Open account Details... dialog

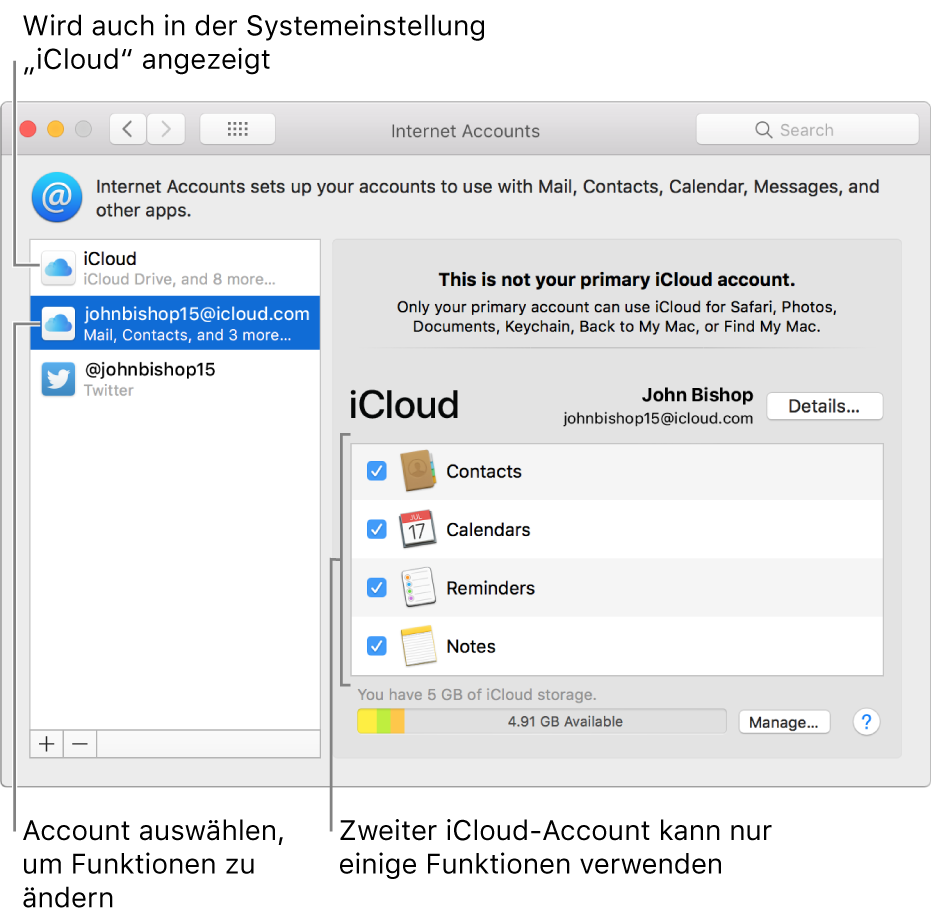pyautogui.click(x=824, y=406)
